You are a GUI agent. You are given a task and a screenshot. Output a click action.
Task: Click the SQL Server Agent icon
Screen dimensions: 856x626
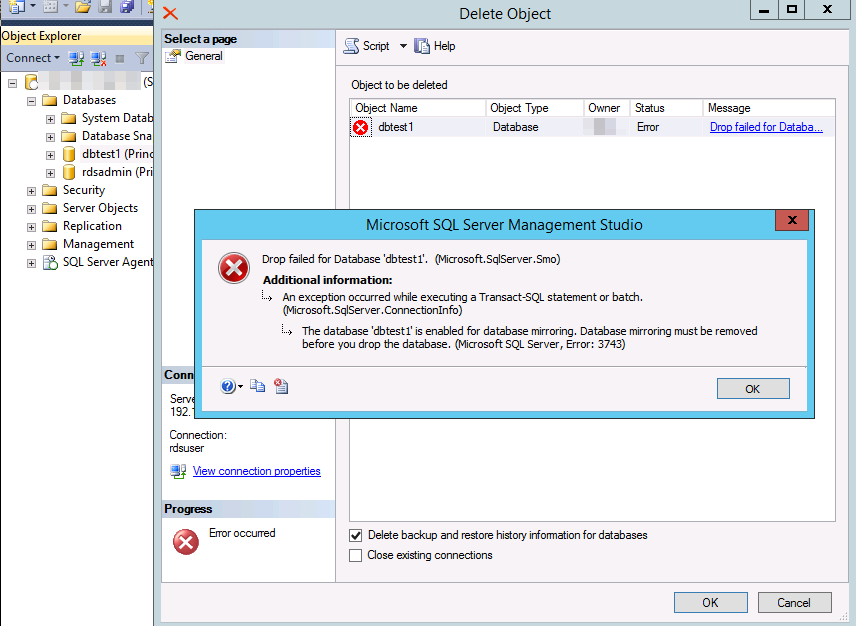click(x=50, y=263)
